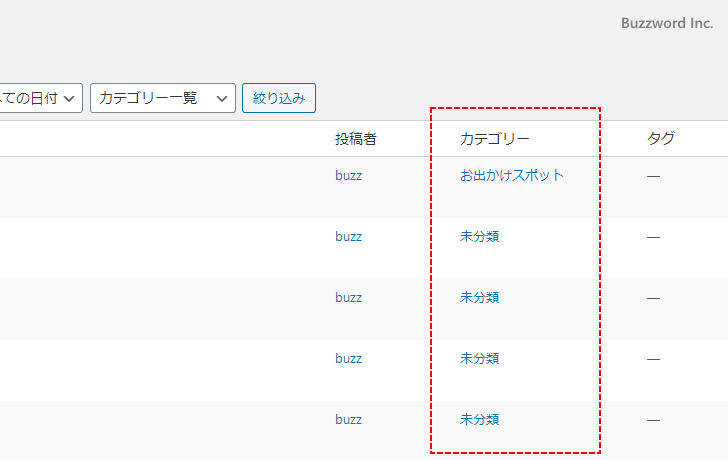Click the 投稿者 column header
Viewport: 728px width, 460px height.
click(355, 139)
